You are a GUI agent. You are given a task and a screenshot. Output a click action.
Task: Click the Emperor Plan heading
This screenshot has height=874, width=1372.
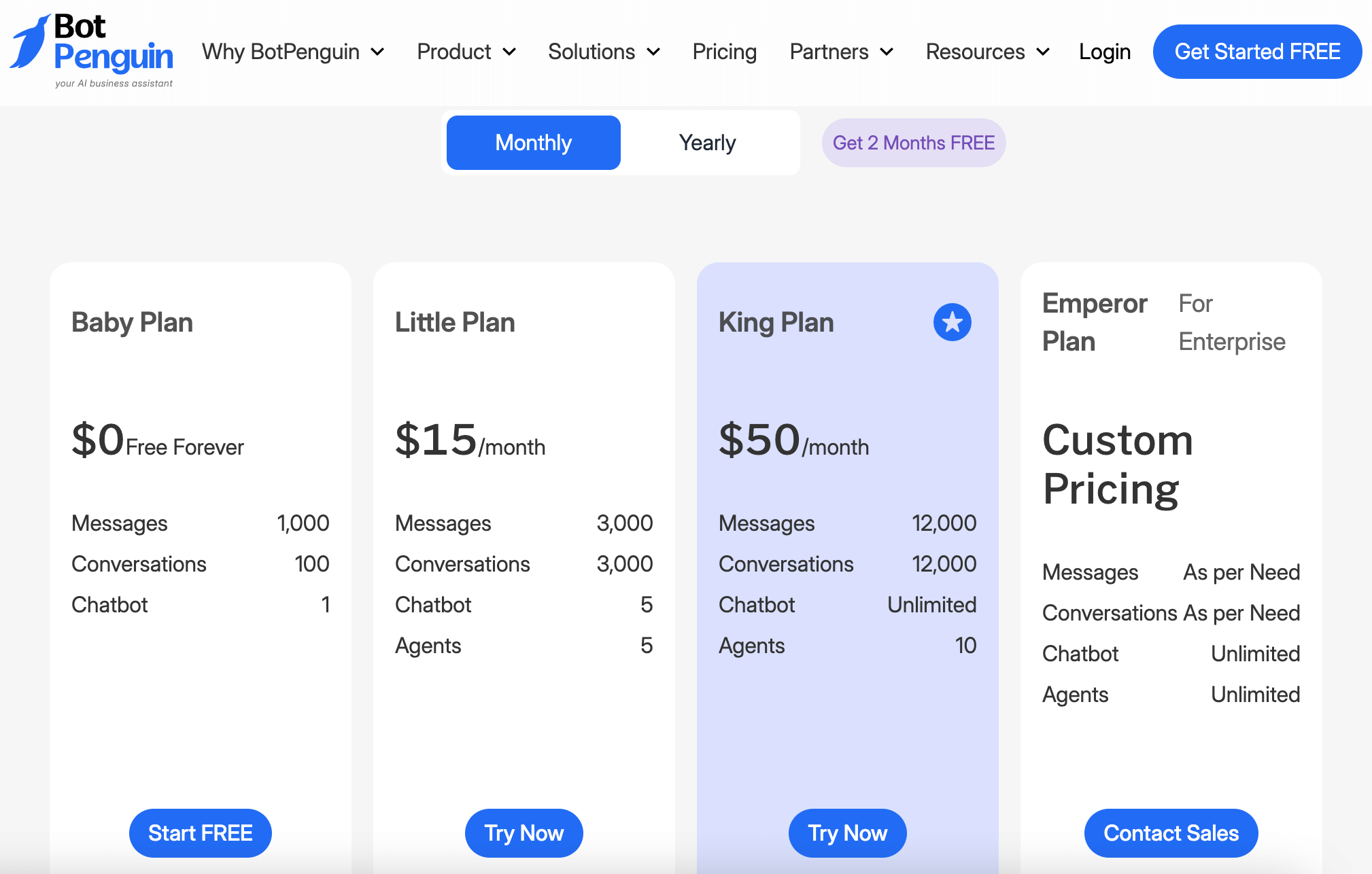pyautogui.click(x=1095, y=322)
